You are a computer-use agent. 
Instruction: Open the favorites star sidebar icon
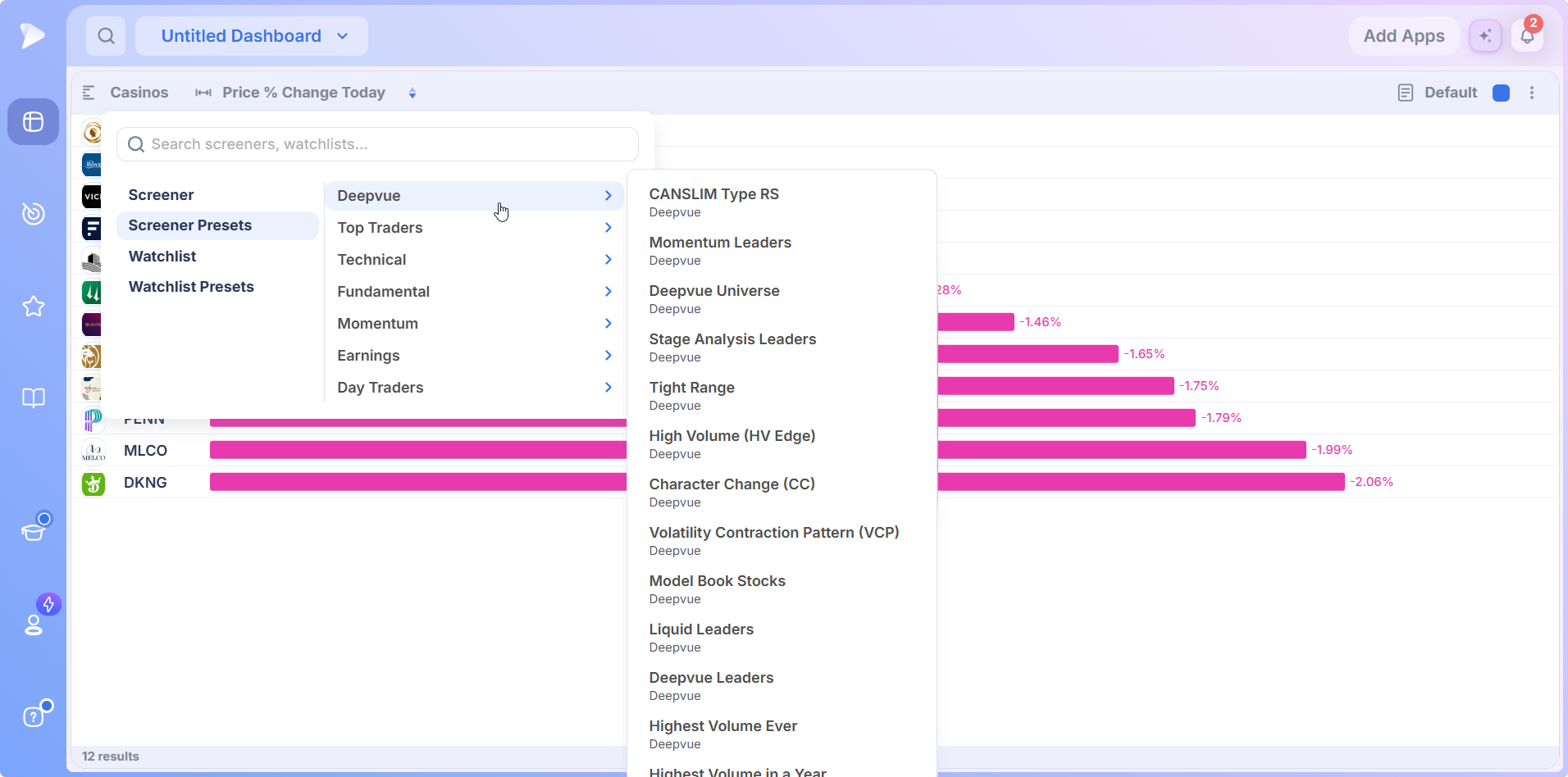point(33,306)
